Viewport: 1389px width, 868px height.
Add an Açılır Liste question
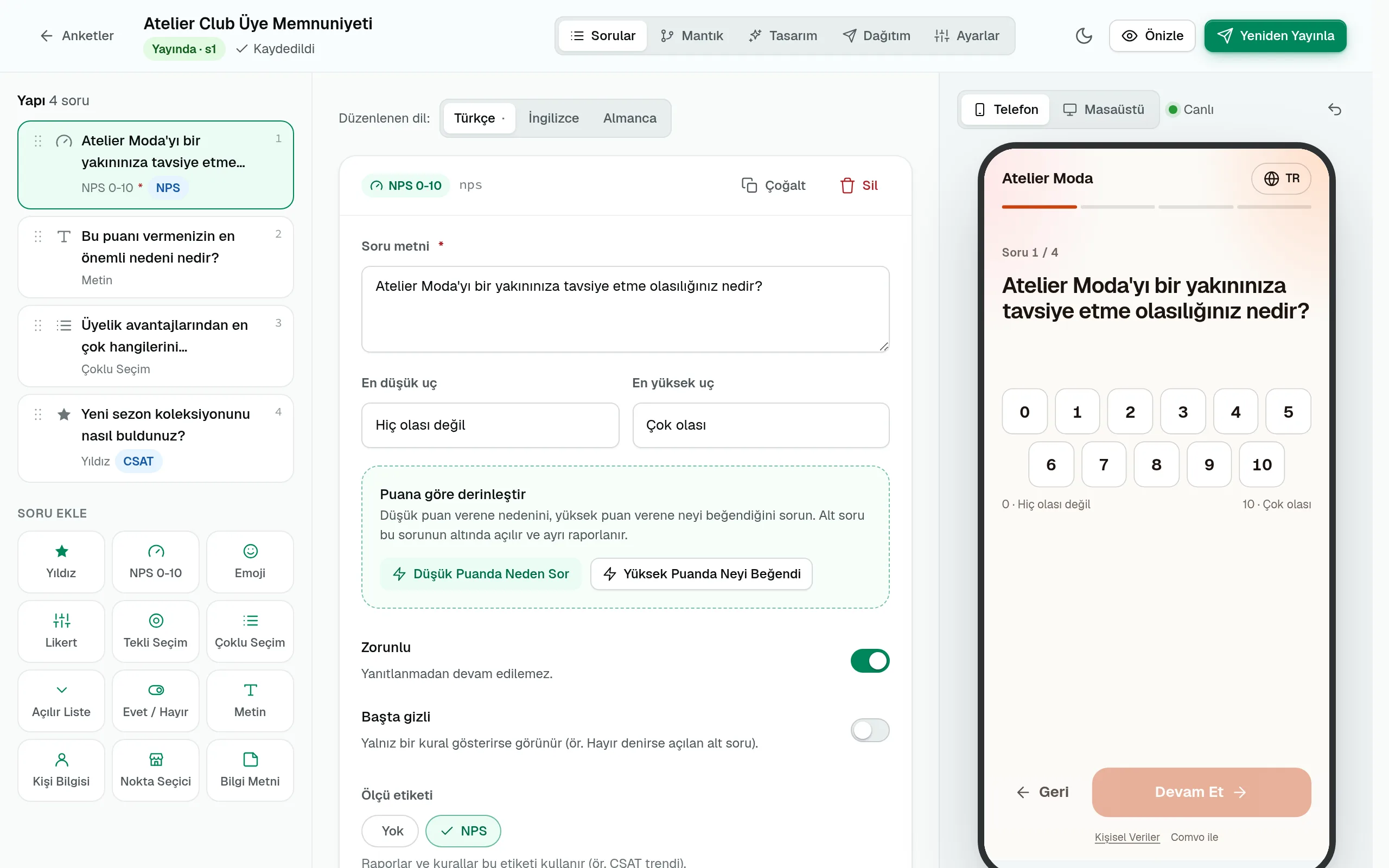click(x=61, y=700)
